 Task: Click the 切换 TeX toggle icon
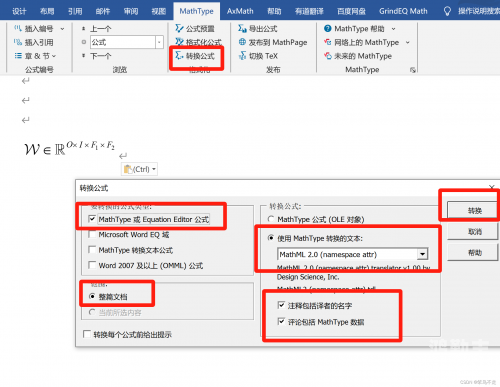point(242,56)
